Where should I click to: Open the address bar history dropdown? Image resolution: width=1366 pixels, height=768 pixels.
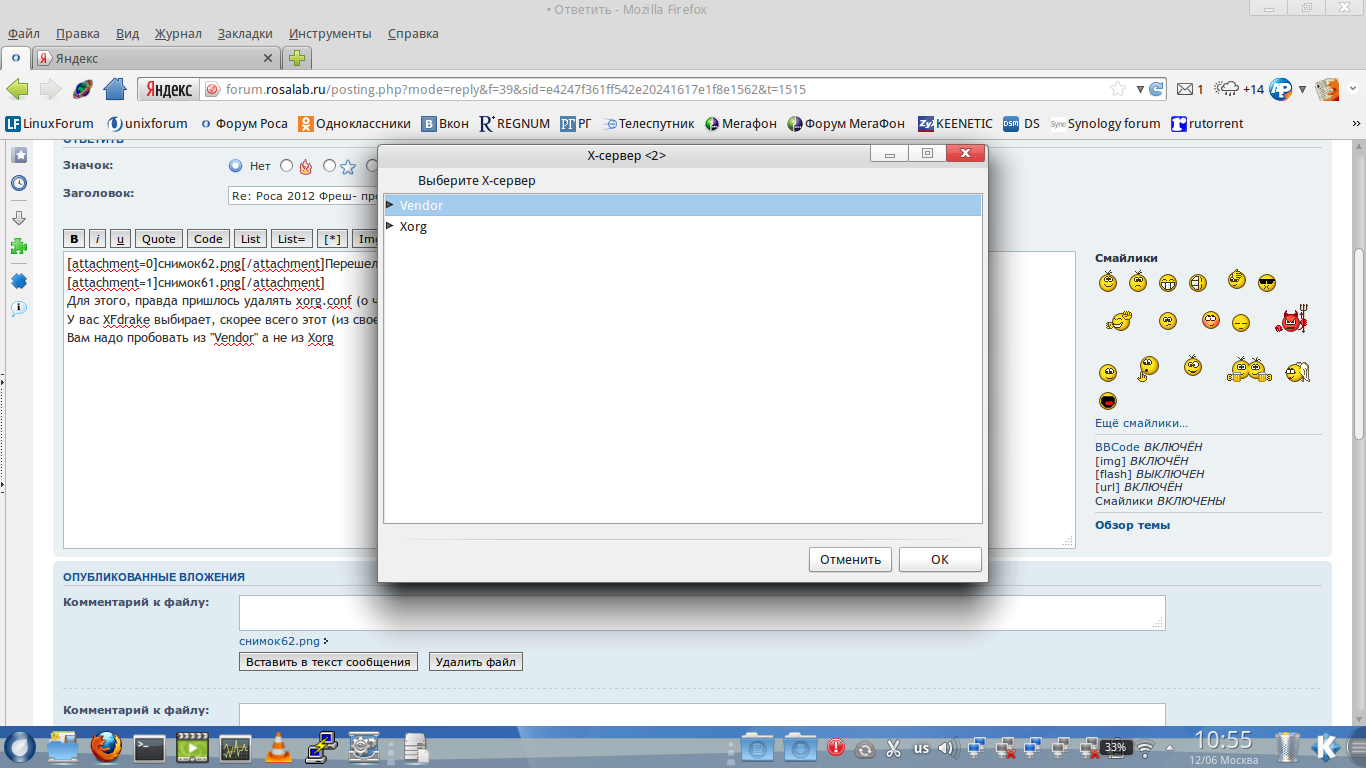1141,89
